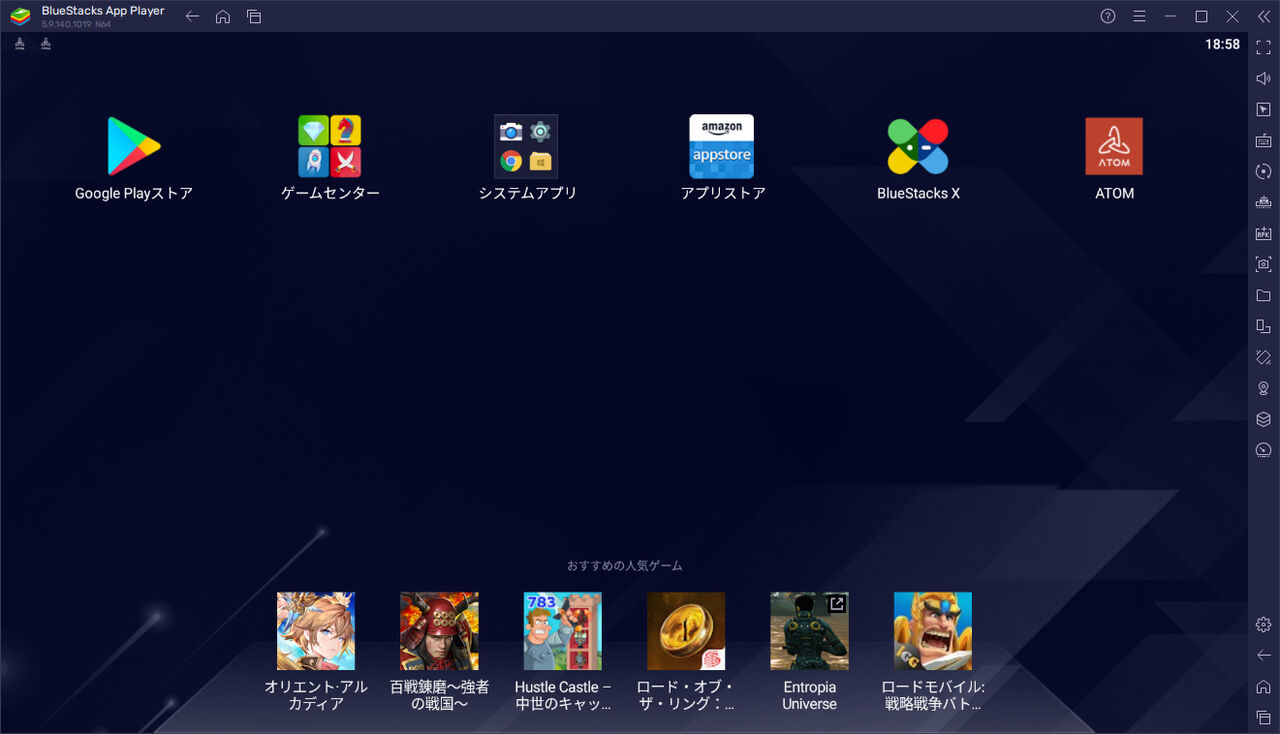1280x734 pixels.
Task: Click the version text 5.9.140.1019 N64
Action: pos(76,24)
